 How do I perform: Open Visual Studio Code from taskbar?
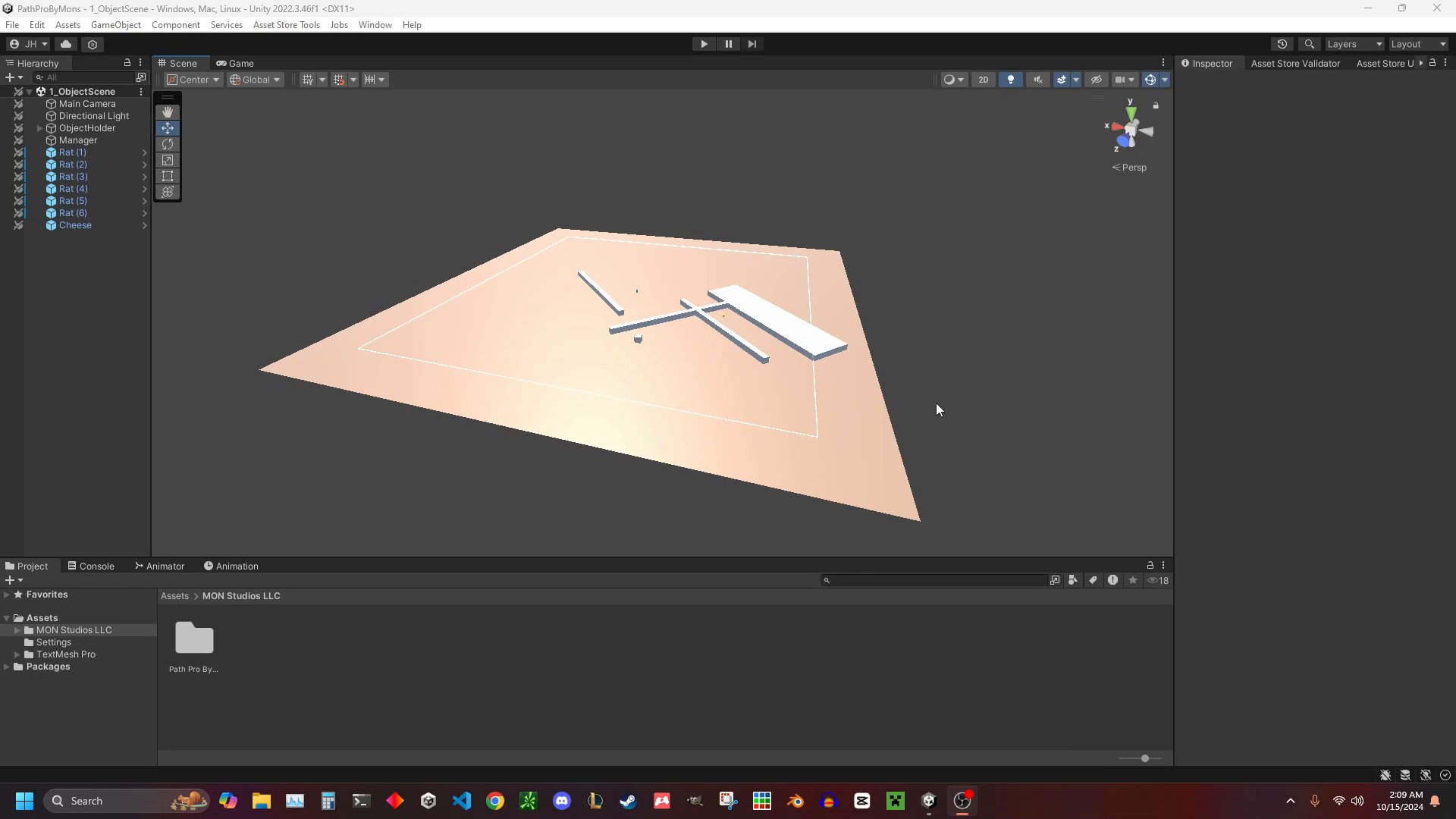coord(462,801)
